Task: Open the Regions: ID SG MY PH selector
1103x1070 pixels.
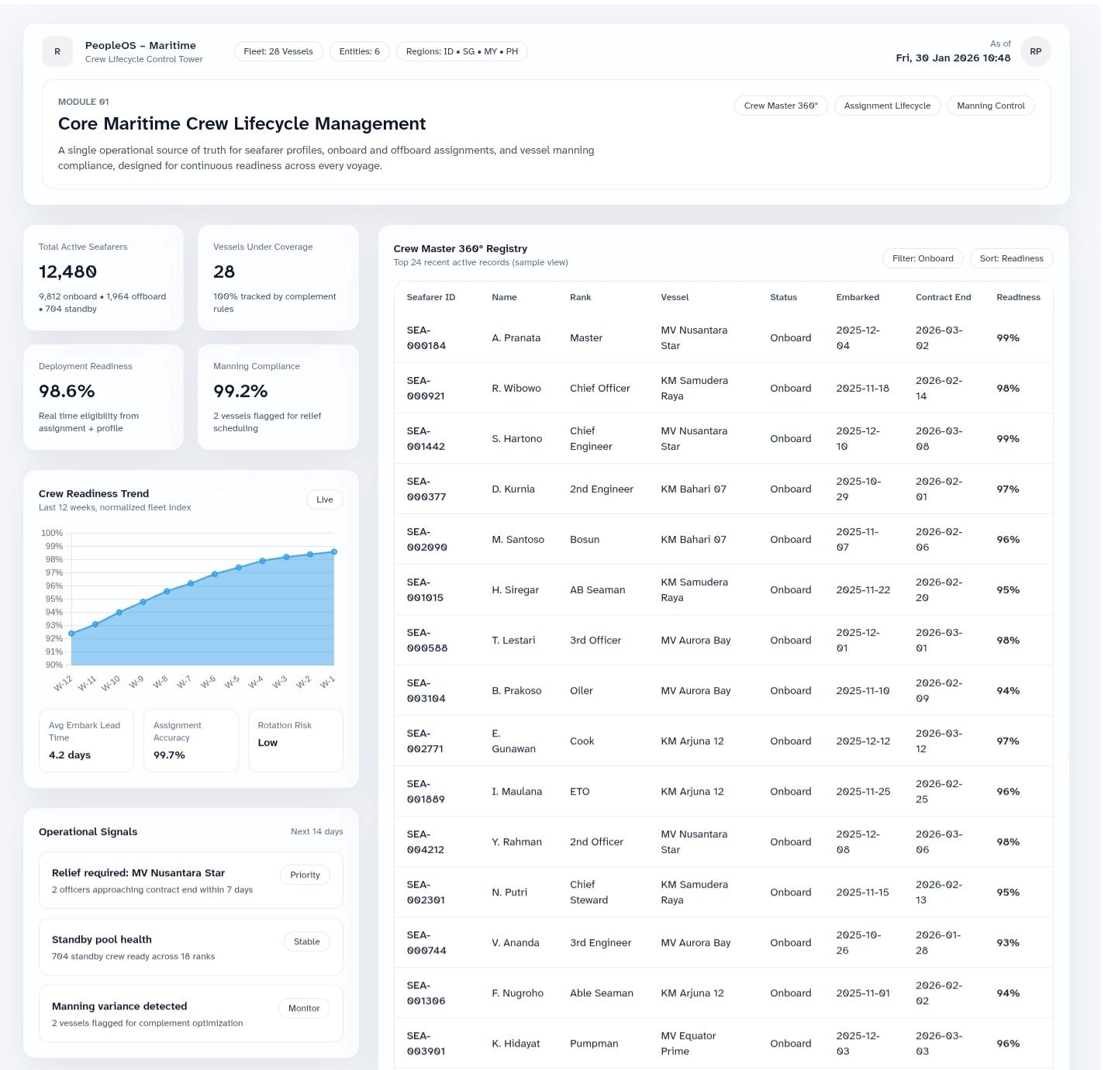Action: (x=461, y=51)
